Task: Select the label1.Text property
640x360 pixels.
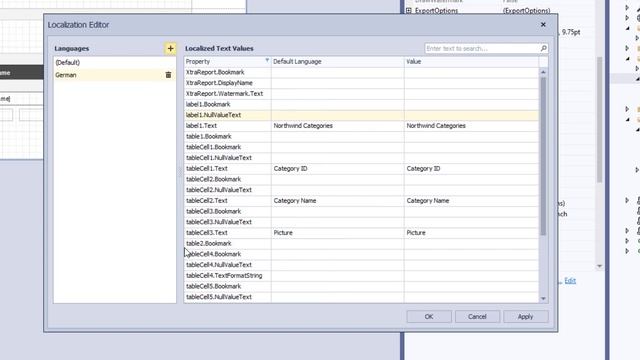Action: point(227,126)
